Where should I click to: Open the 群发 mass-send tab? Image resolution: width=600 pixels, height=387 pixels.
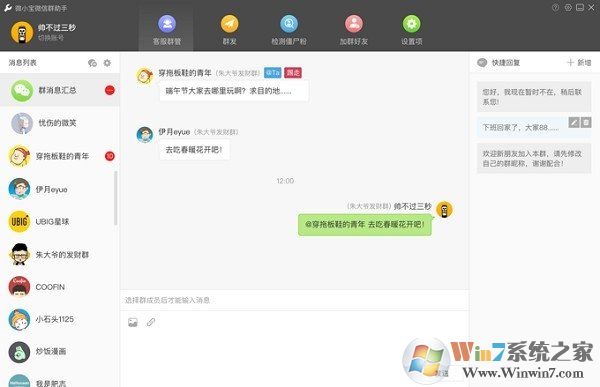pyautogui.click(x=230, y=30)
